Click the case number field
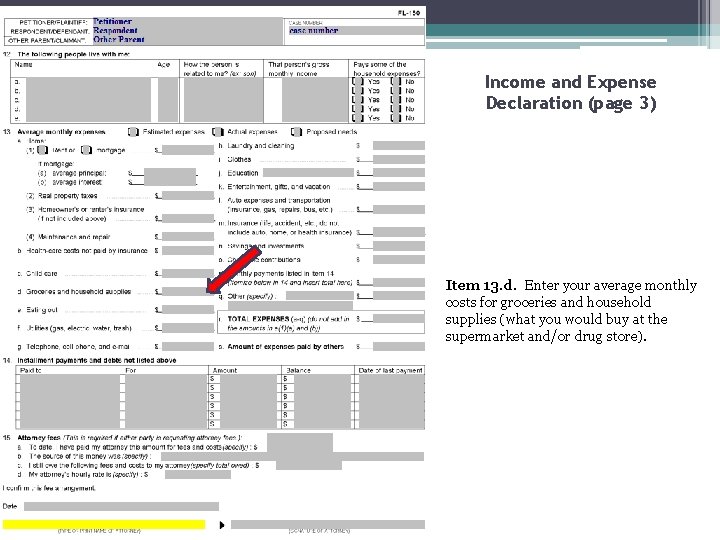 coord(356,31)
